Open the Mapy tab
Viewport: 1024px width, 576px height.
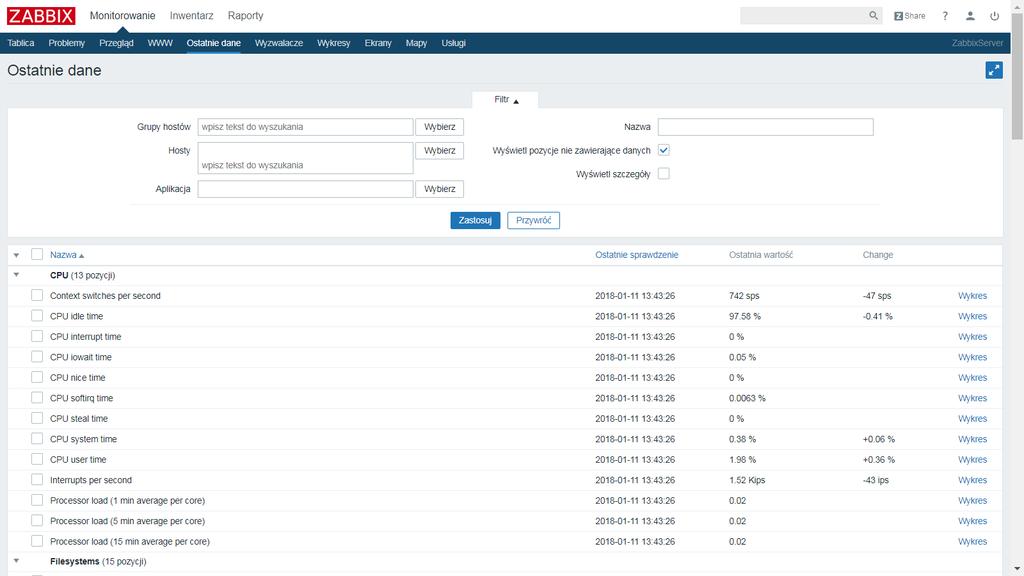click(x=416, y=43)
